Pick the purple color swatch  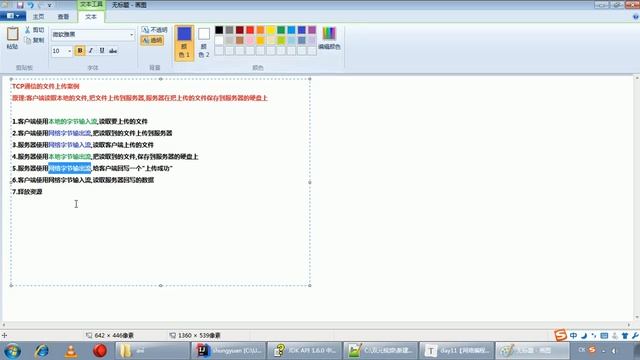[312, 30]
